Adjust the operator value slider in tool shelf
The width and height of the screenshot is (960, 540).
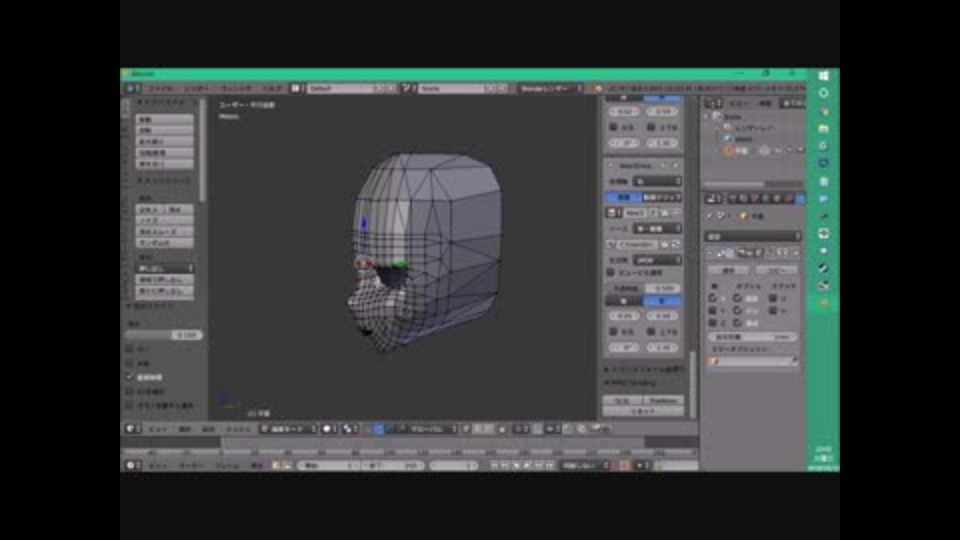[x=164, y=335]
